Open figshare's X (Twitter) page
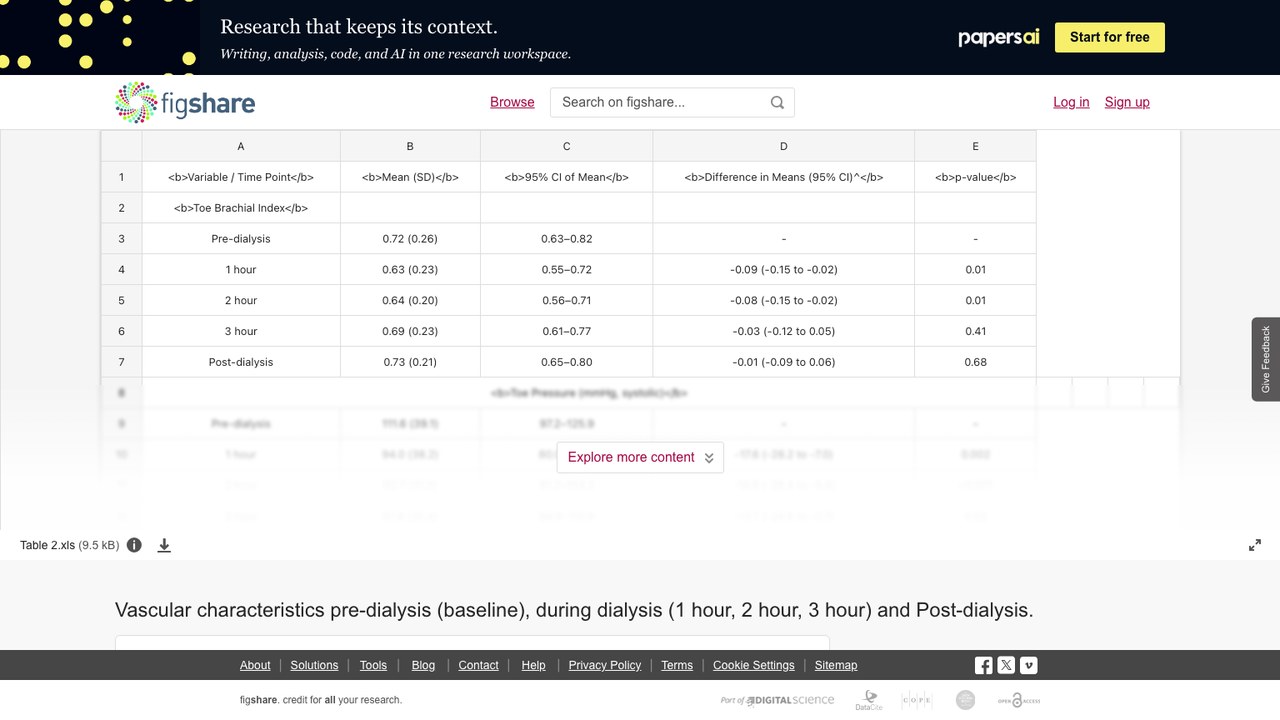The image size is (1280, 720). coord(1006,665)
